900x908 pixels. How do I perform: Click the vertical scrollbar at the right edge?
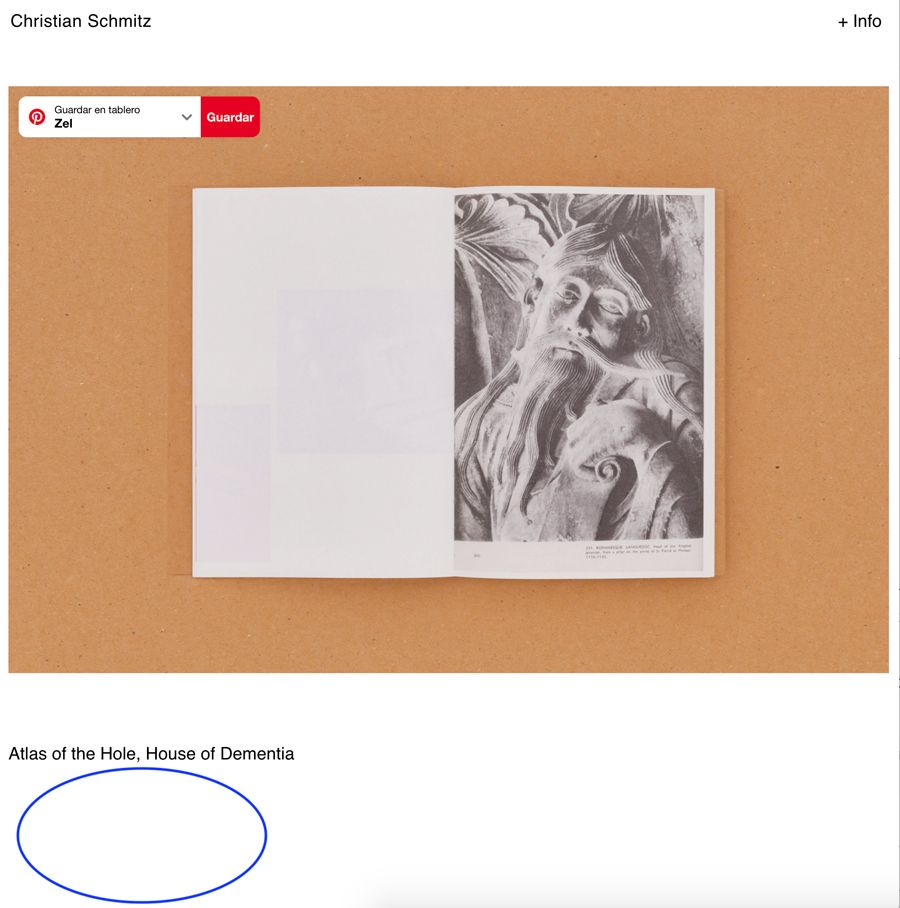[897, 454]
